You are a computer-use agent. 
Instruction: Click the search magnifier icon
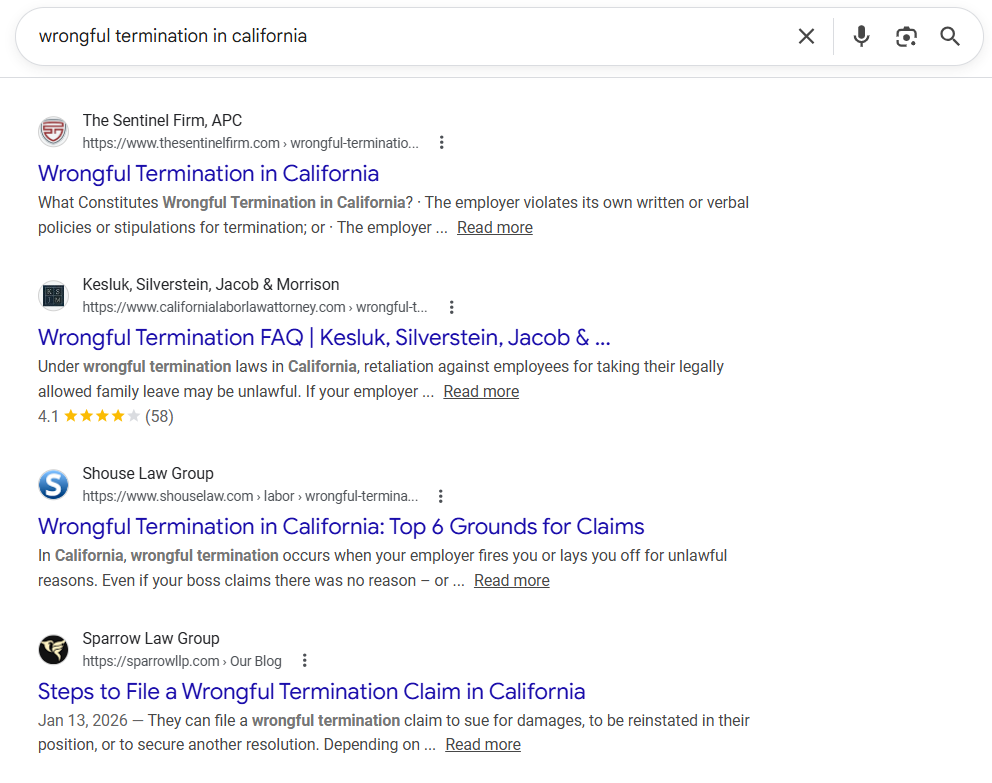(950, 36)
